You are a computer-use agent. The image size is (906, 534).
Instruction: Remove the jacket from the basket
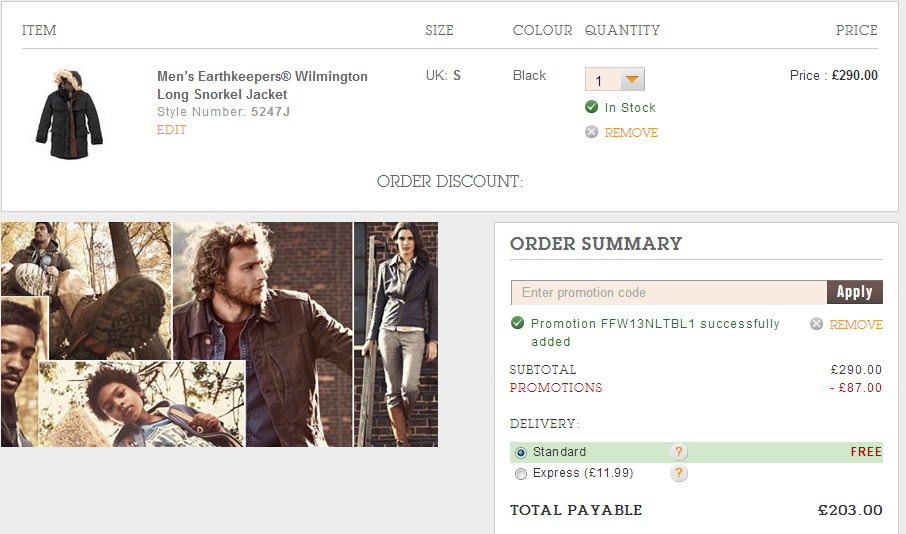click(631, 133)
